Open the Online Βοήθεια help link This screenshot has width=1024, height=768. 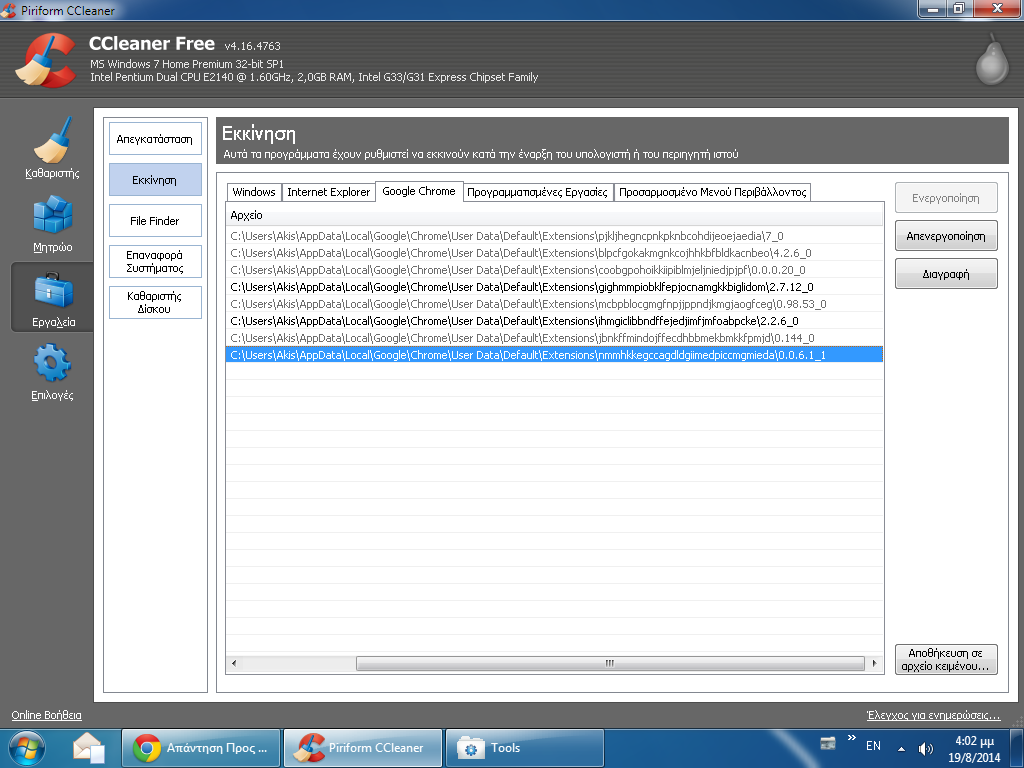[46, 715]
